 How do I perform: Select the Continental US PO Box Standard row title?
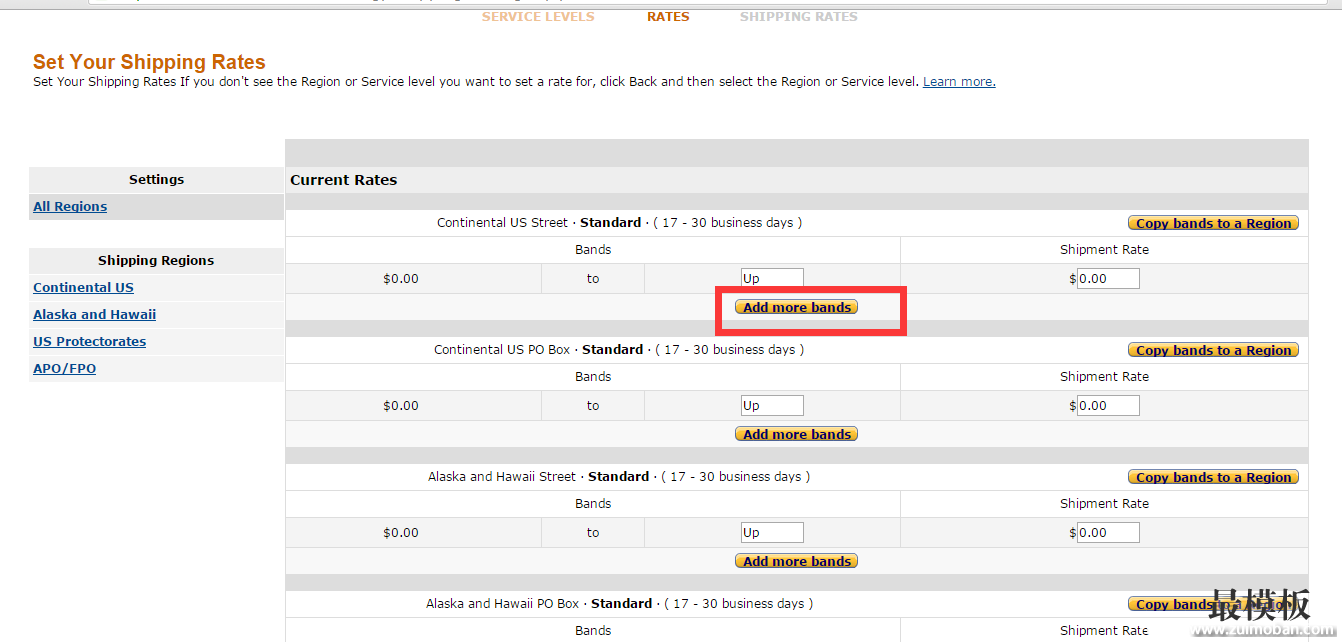click(619, 350)
